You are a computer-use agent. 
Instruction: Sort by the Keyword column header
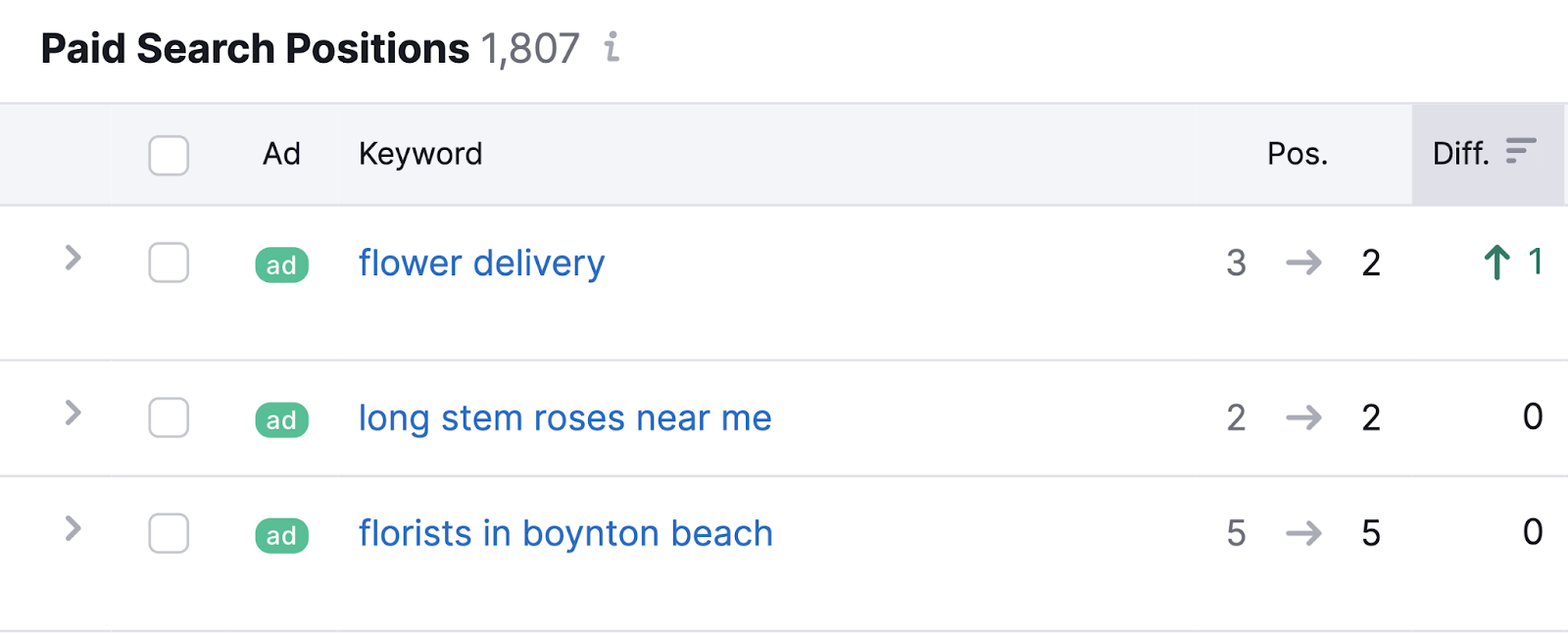(420, 154)
